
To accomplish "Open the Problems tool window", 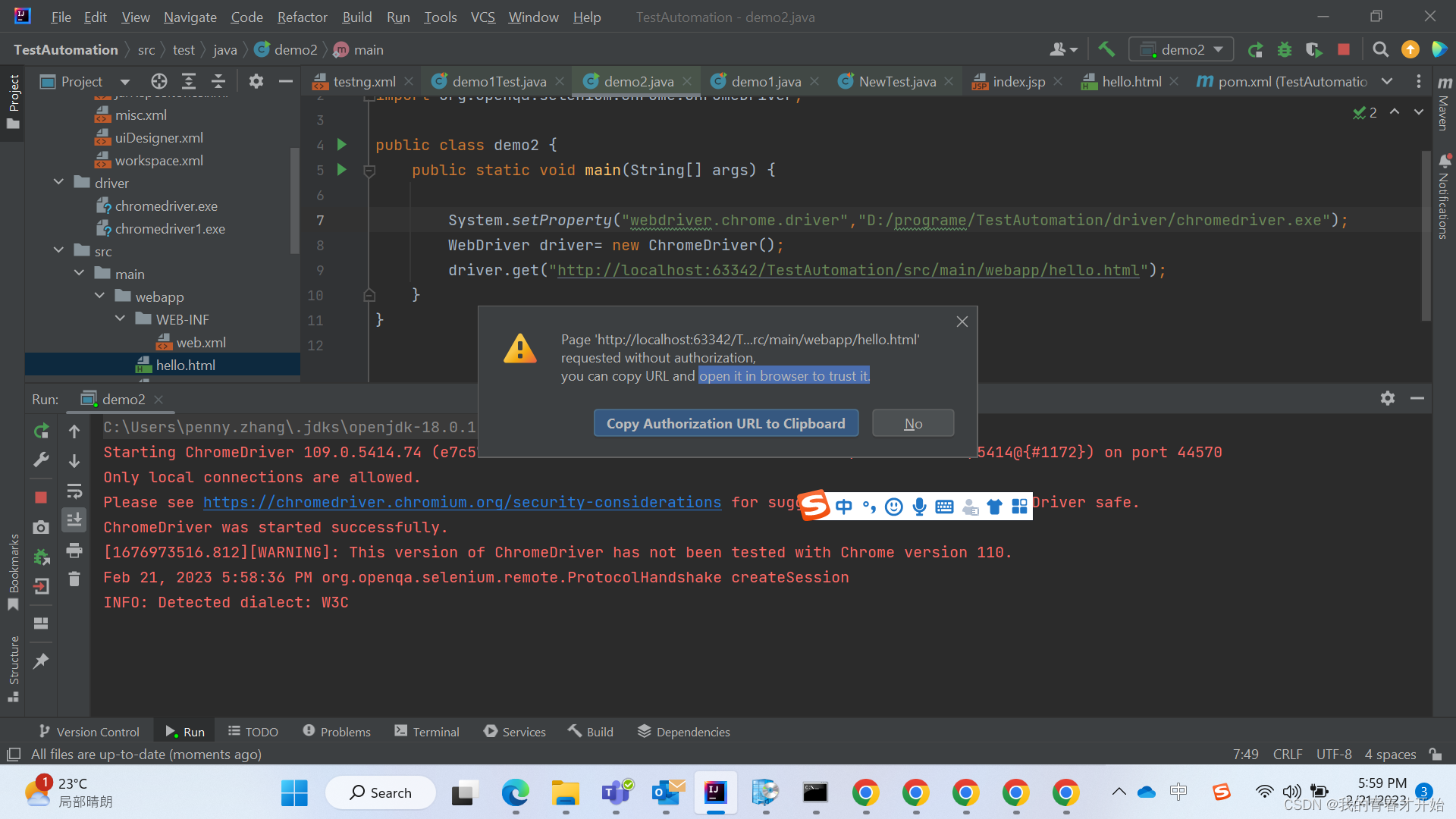I will point(337,731).
